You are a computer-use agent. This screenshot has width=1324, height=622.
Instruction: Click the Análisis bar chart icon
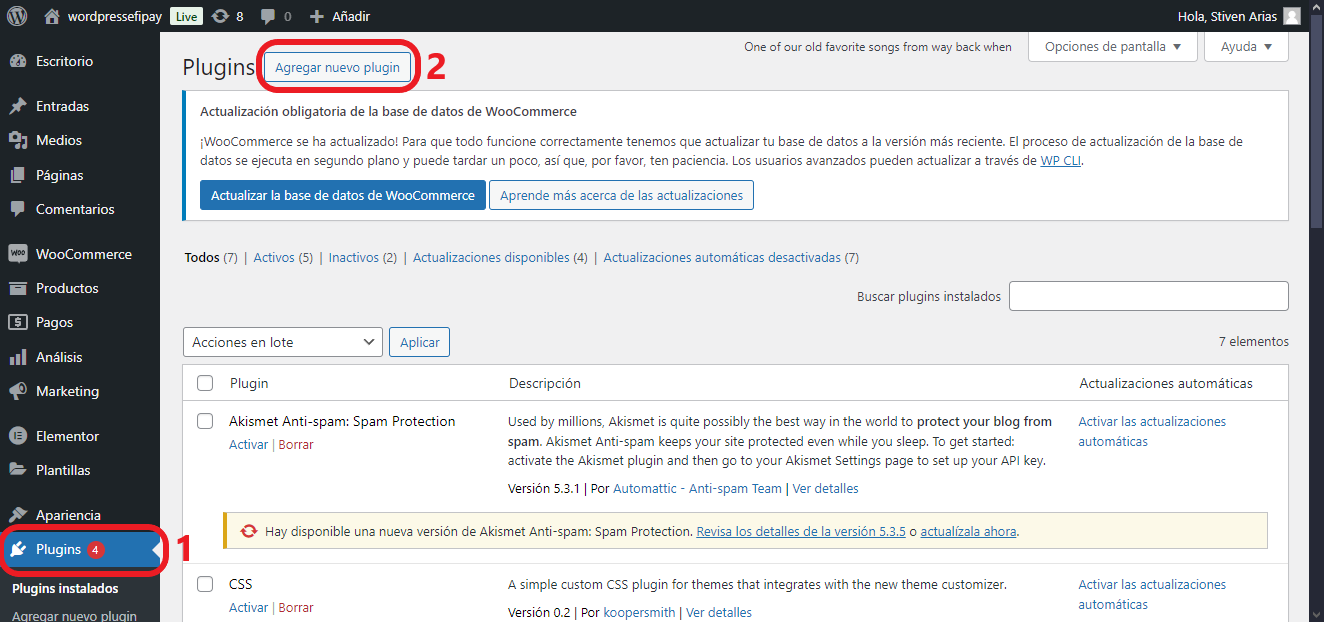[18, 357]
